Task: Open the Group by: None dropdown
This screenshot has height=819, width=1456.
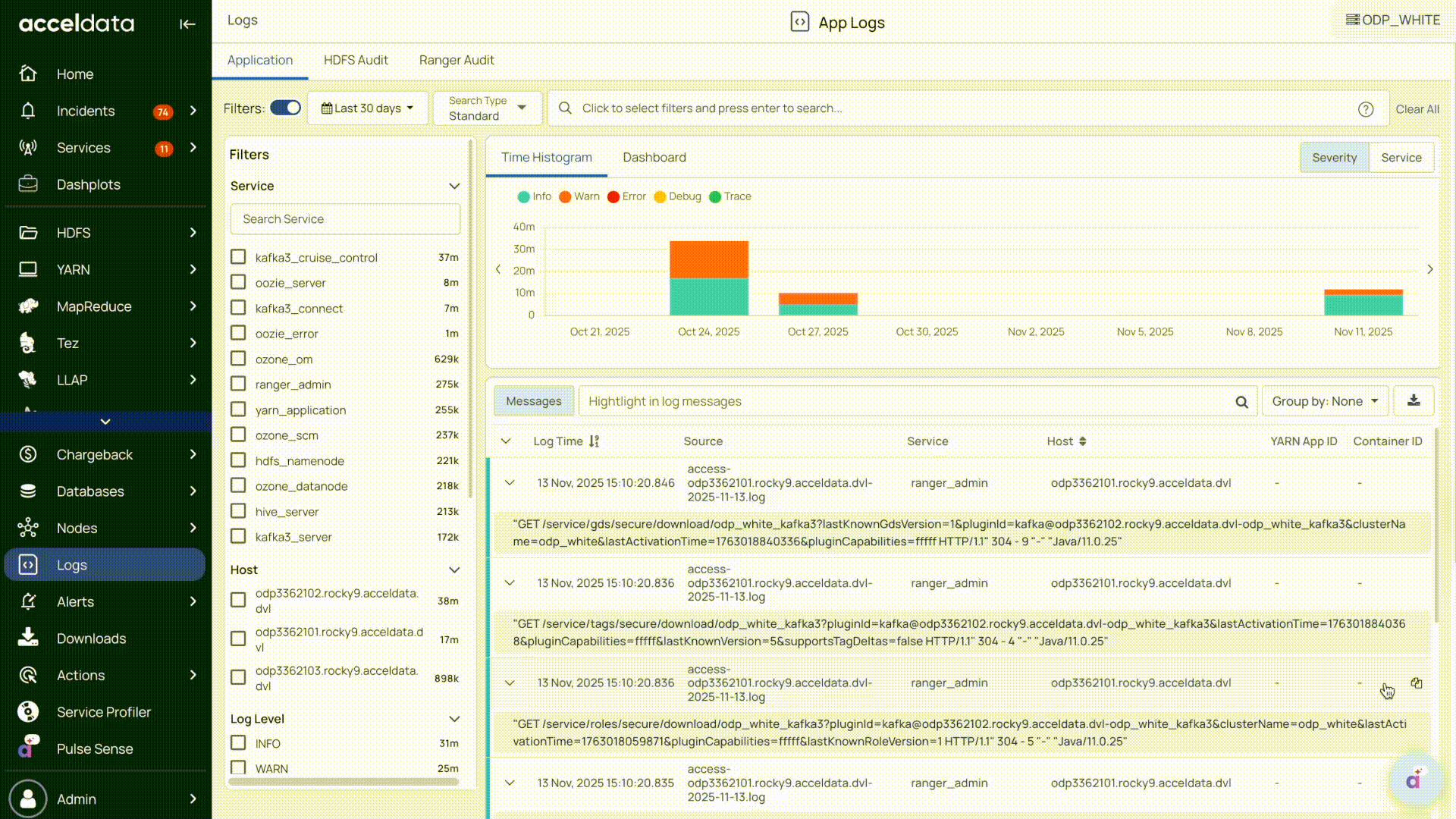Action: tap(1324, 401)
